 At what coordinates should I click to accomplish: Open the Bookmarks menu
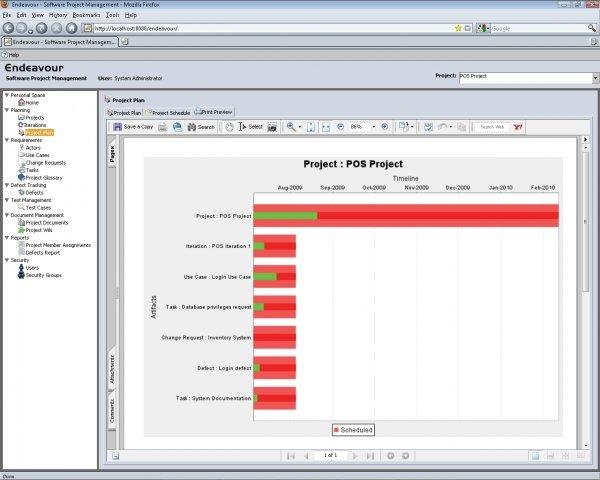tap(86, 15)
